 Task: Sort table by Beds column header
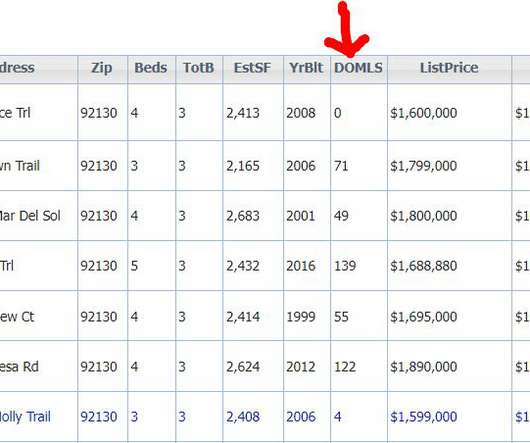(151, 68)
